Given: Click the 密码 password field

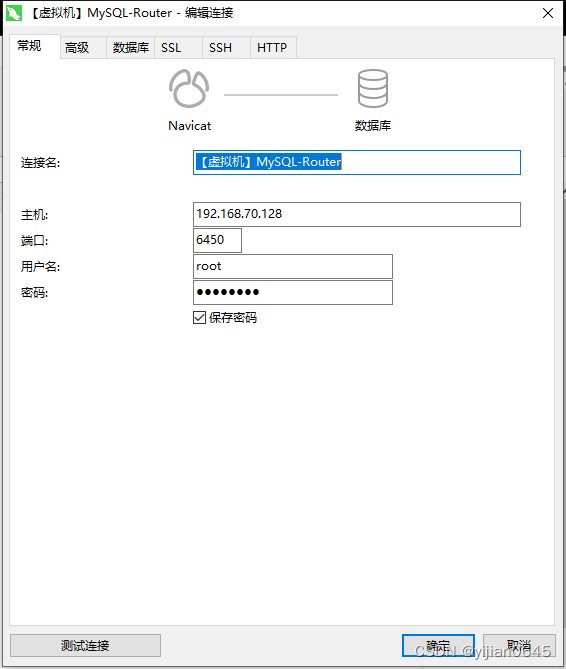Looking at the screenshot, I should click(293, 292).
